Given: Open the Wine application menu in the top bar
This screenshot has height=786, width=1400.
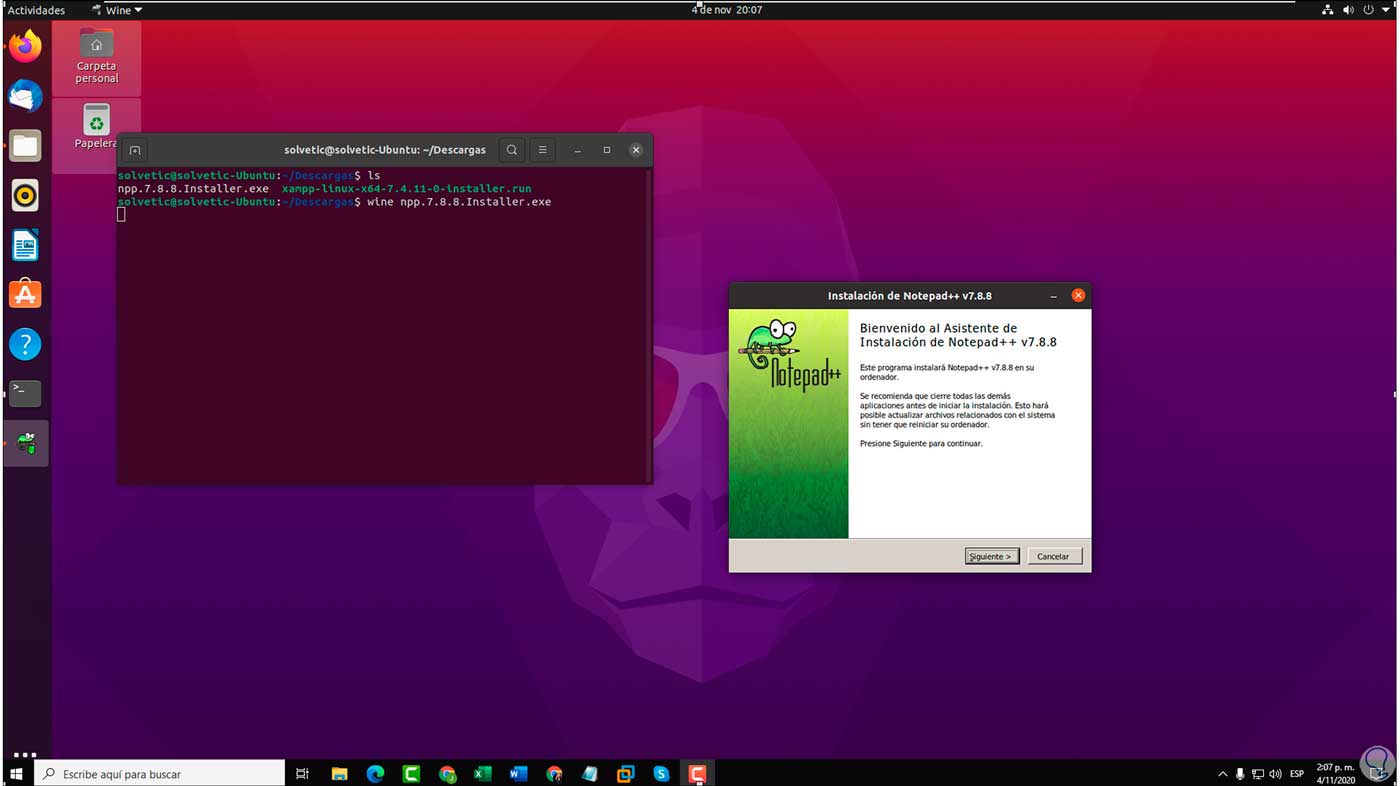Looking at the screenshot, I should coord(117,10).
